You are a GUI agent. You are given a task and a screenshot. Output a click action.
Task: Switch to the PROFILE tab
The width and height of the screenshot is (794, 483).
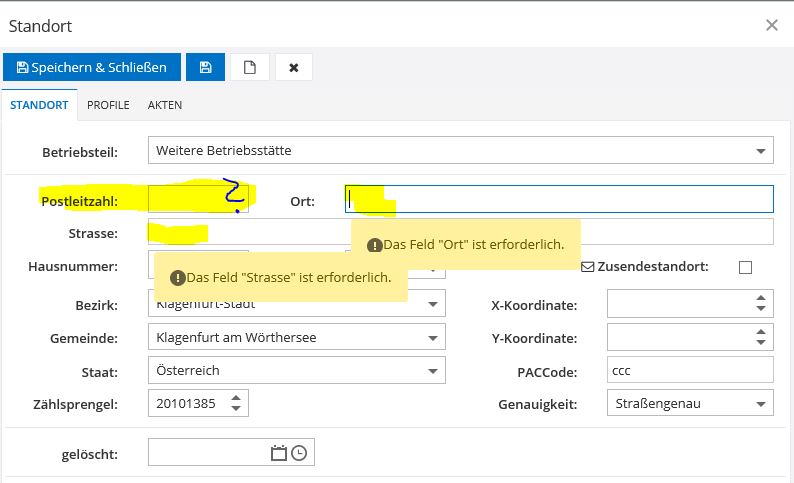click(108, 105)
